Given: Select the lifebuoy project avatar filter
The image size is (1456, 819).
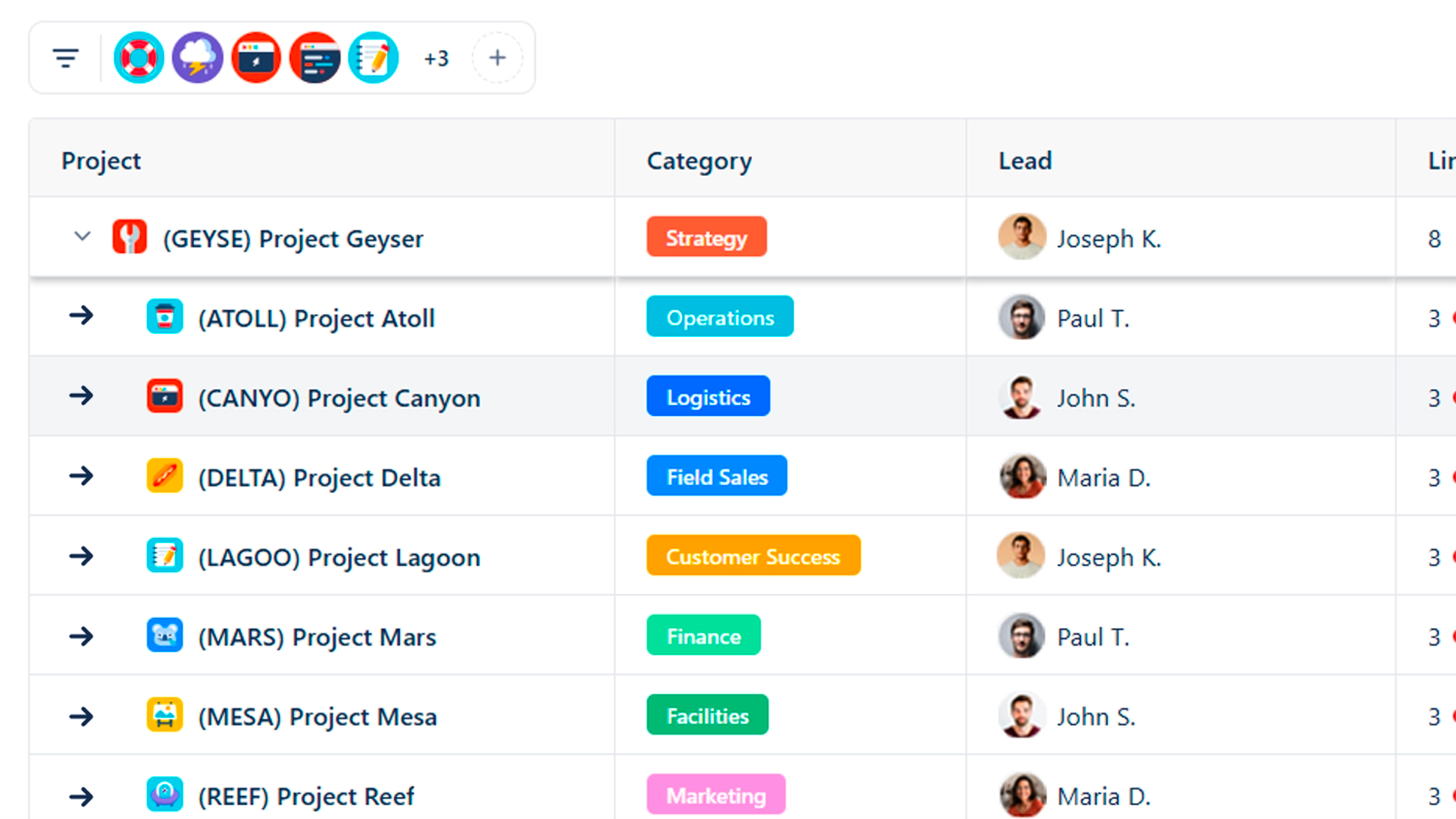Looking at the screenshot, I should pyautogui.click(x=138, y=58).
